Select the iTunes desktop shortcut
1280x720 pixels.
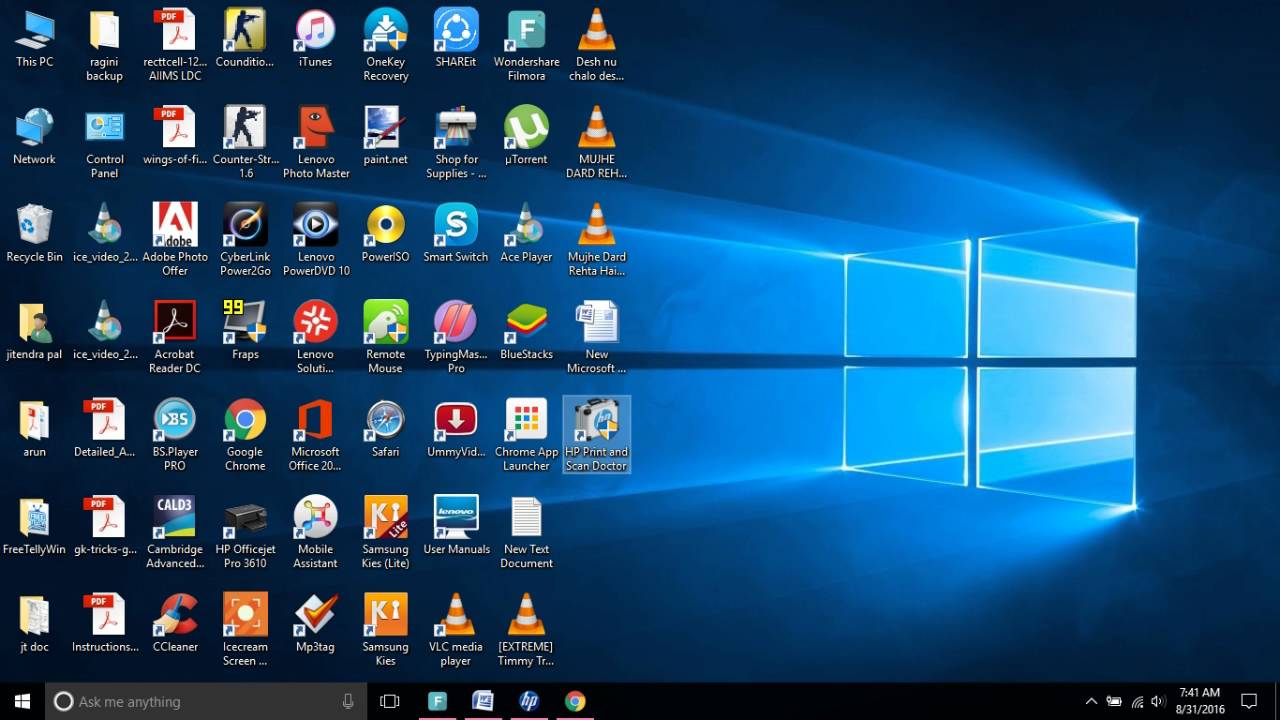[x=315, y=40]
